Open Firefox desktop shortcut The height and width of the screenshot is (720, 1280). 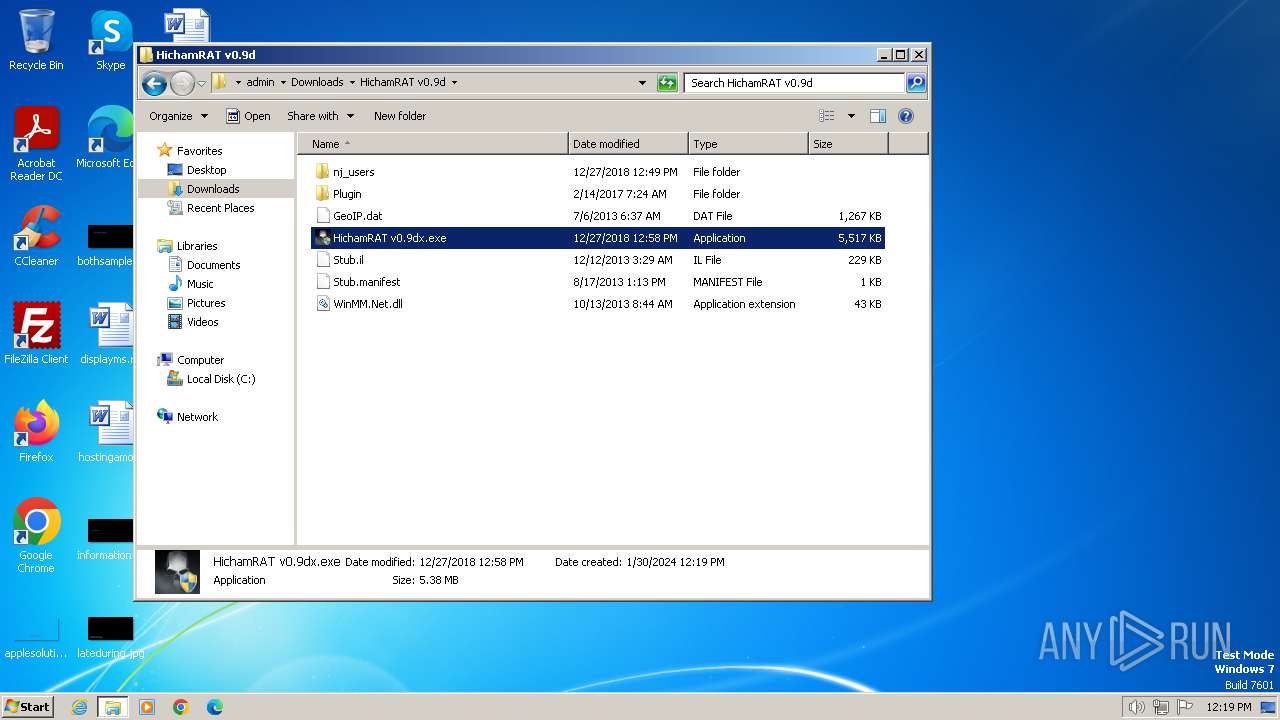[36, 432]
